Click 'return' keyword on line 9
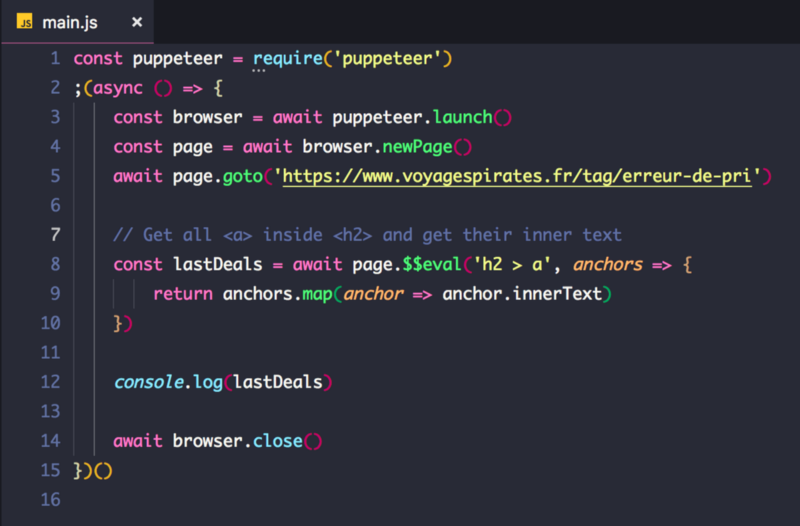 [183, 294]
